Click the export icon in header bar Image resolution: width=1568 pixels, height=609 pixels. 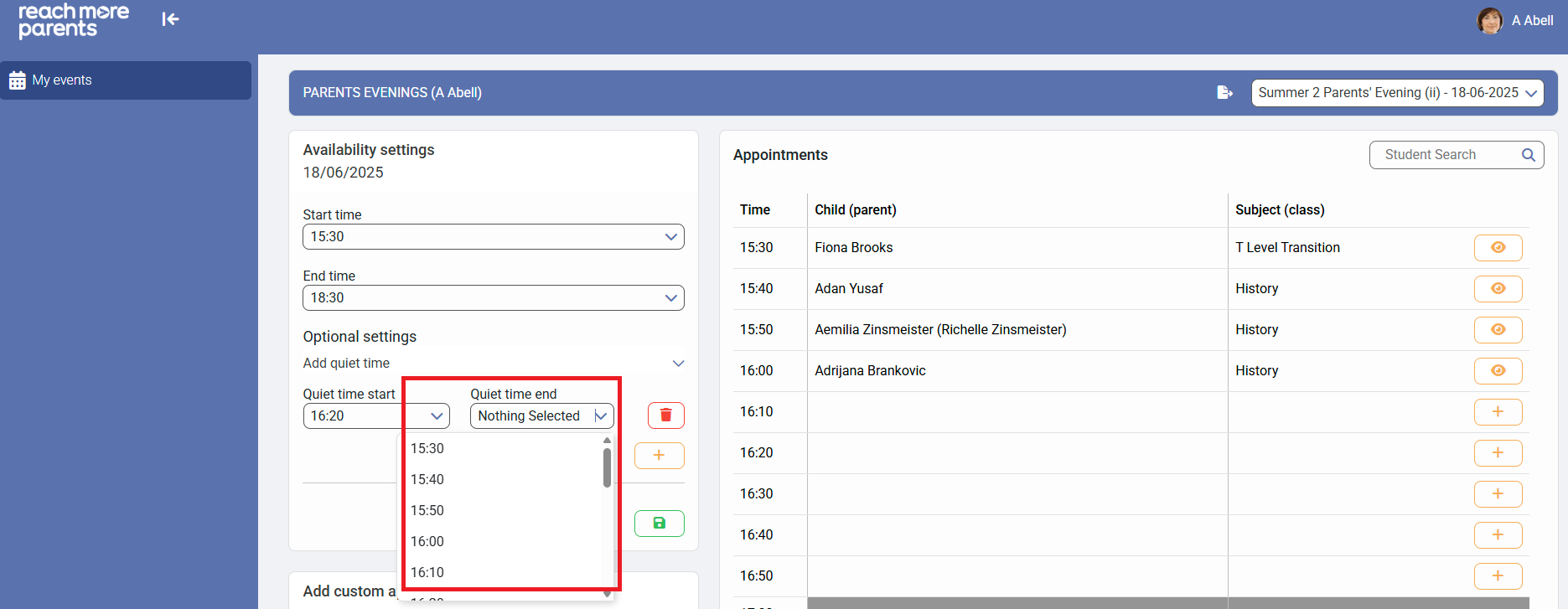coord(1224,92)
